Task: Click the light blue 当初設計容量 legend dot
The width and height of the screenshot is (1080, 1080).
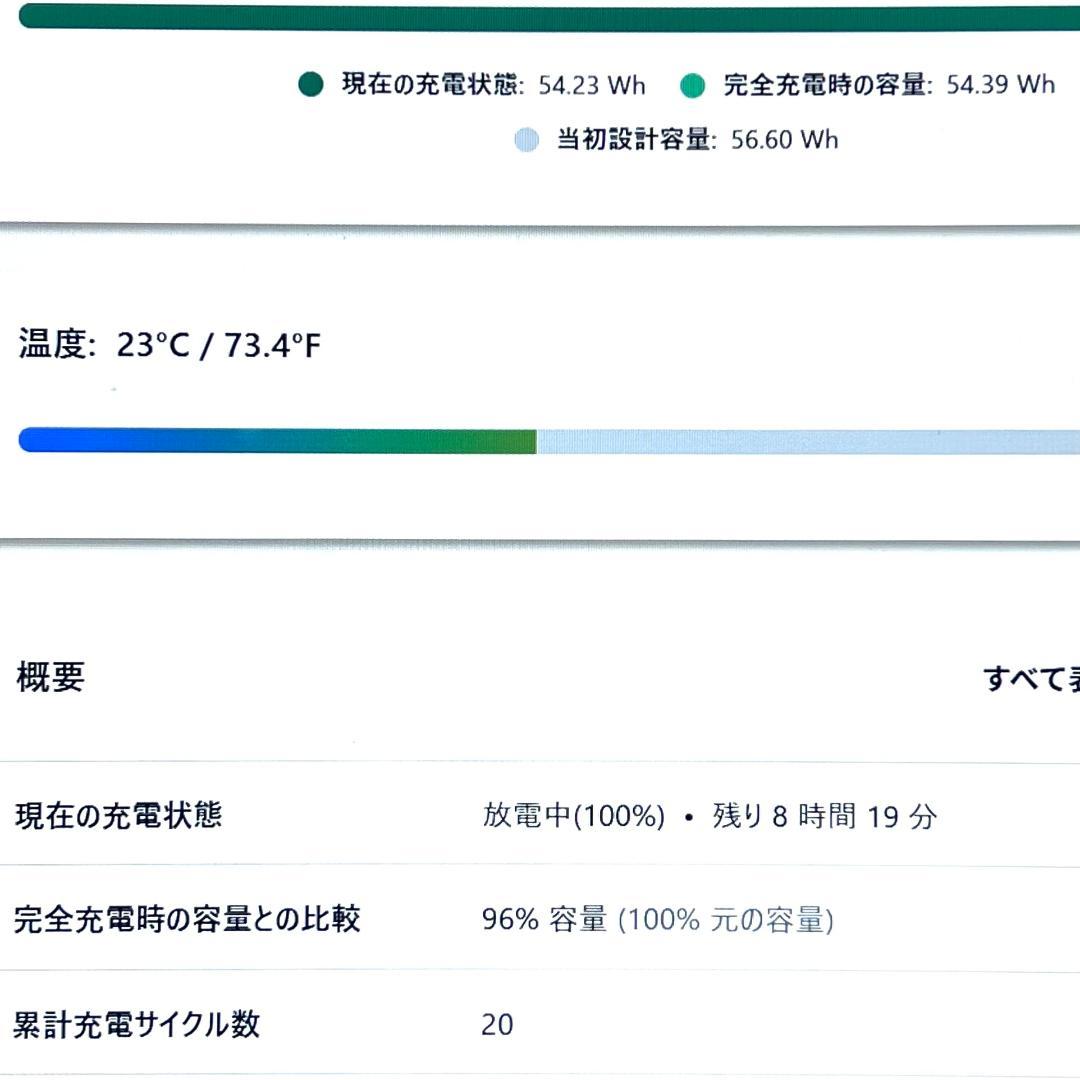Action: click(526, 140)
